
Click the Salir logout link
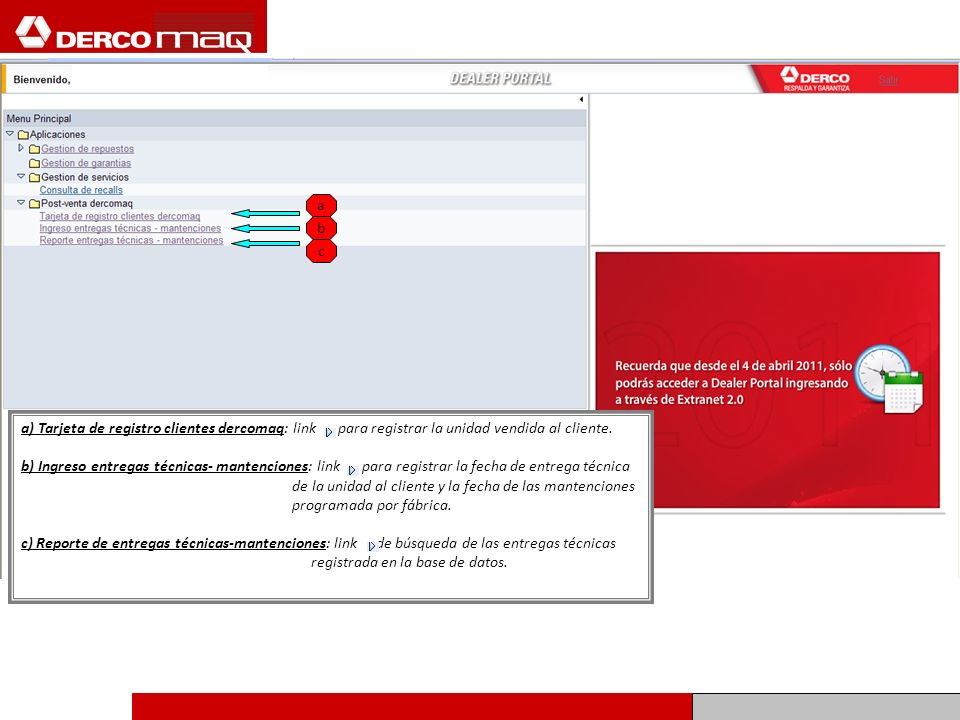[x=888, y=80]
